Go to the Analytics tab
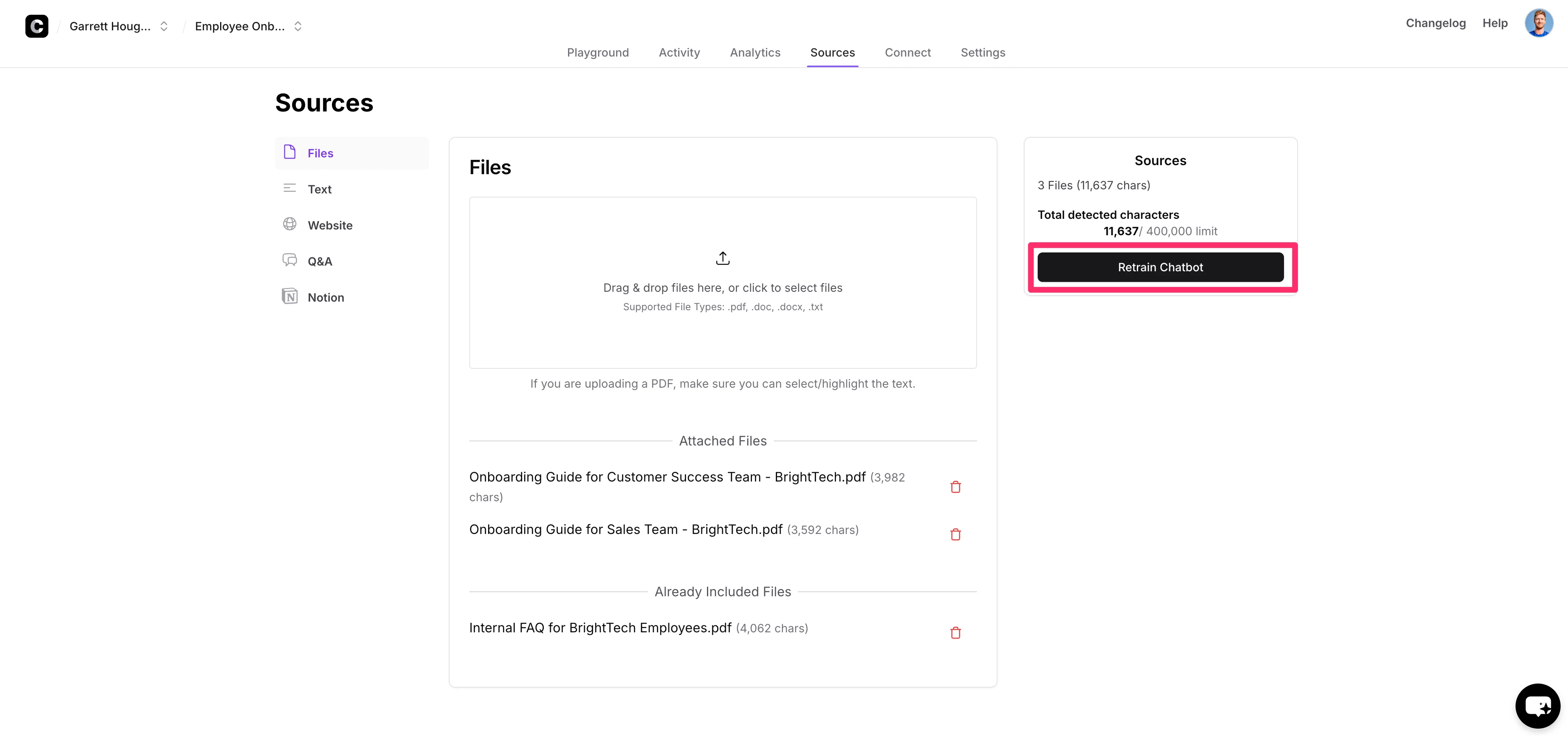The width and height of the screenshot is (1568, 736). [755, 52]
